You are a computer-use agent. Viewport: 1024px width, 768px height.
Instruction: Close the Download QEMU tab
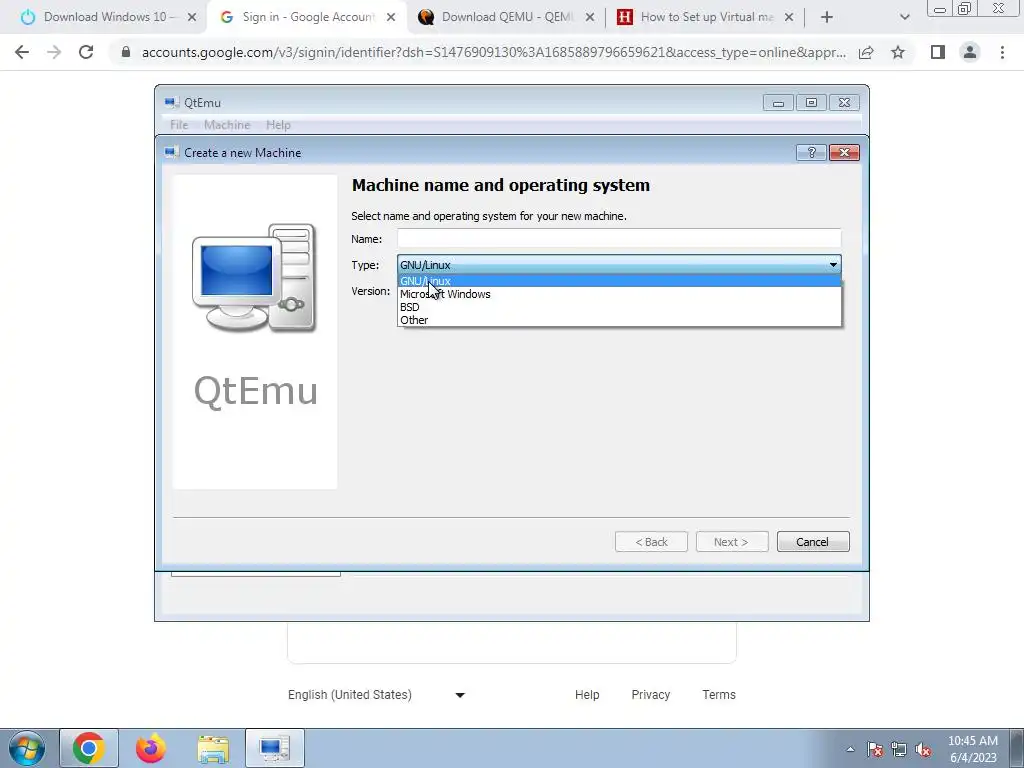(590, 18)
